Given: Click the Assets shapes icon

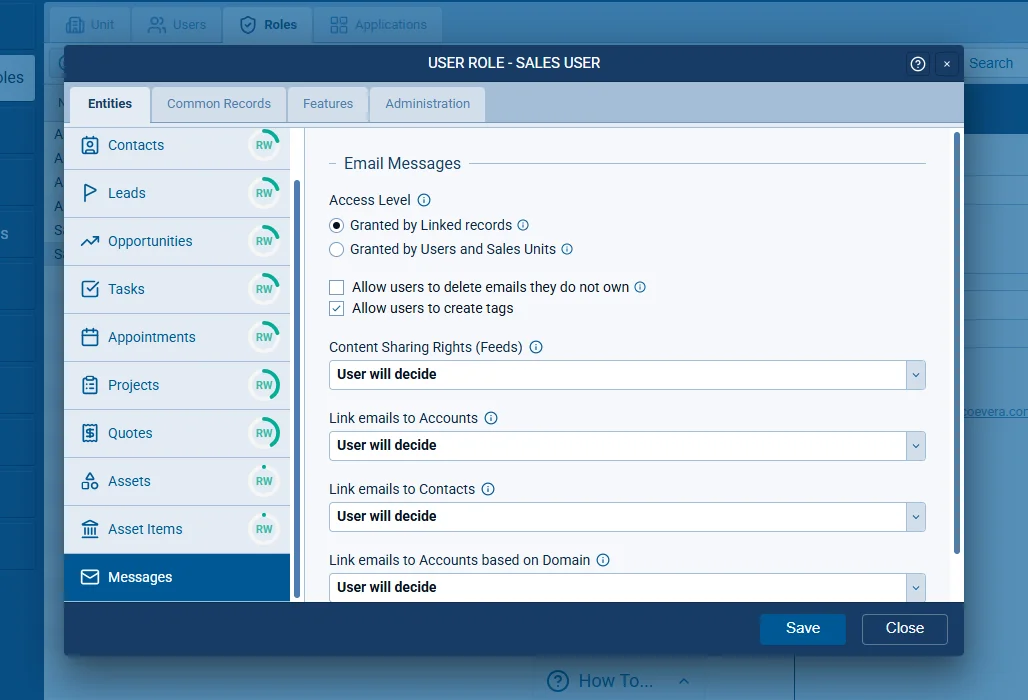Looking at the screenshot, I should coord(90,481).
